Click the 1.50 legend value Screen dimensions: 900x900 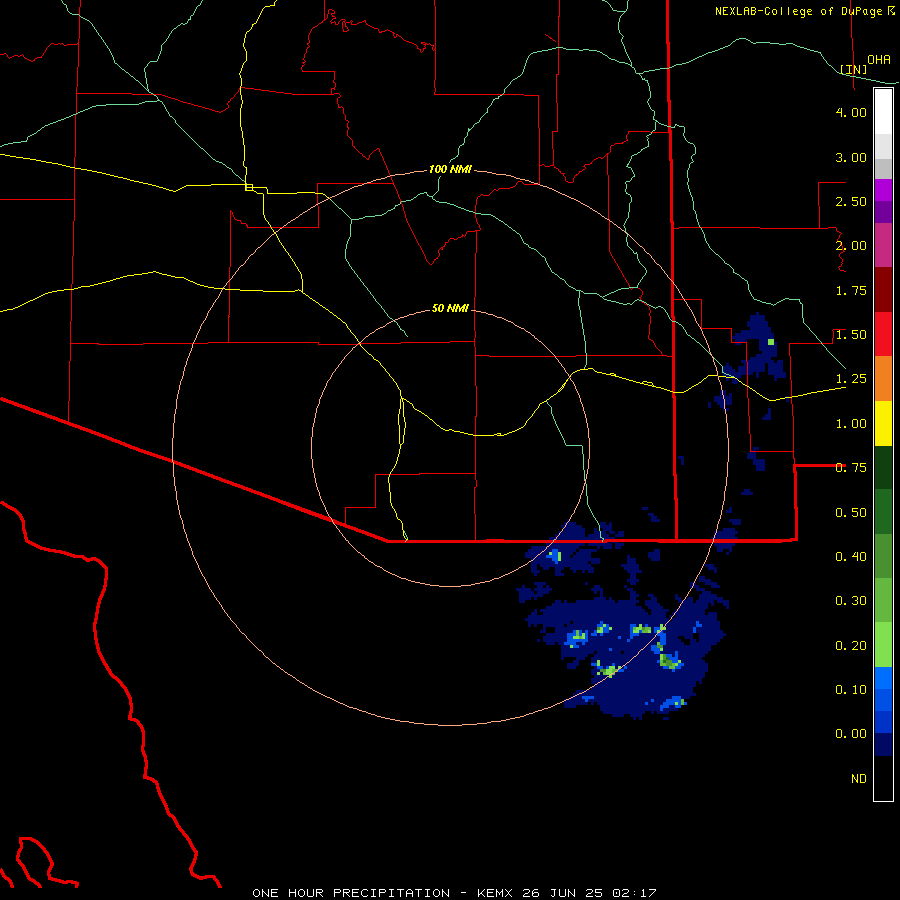pyautogui.click(x=851, y=335)
